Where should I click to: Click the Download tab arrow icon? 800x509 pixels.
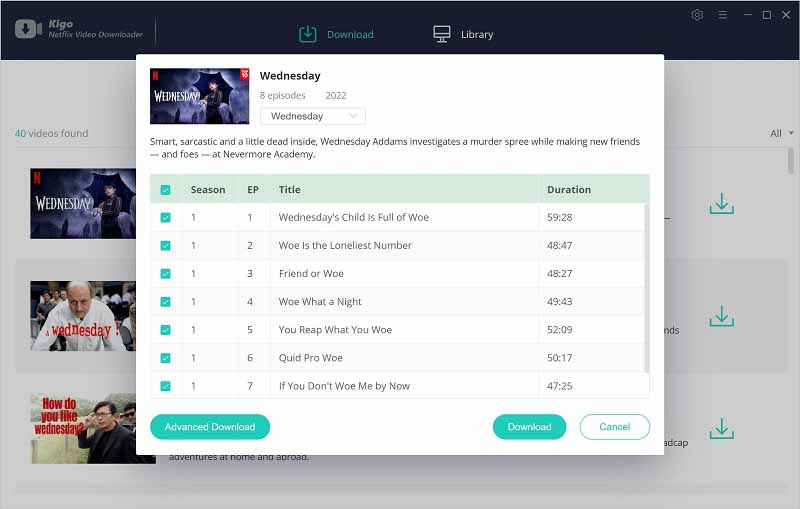coord(308,34)
